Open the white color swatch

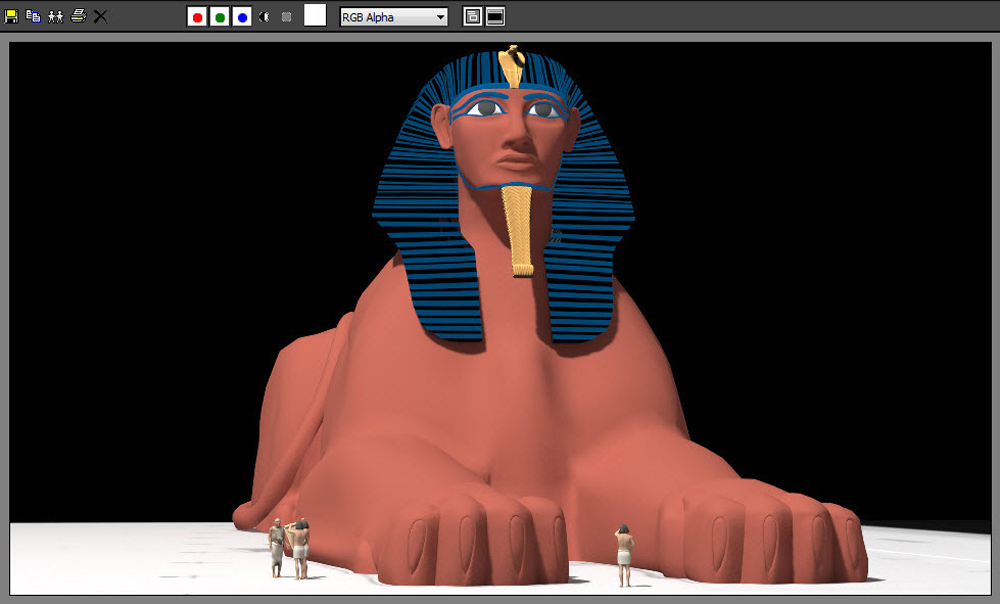[315, 15]
